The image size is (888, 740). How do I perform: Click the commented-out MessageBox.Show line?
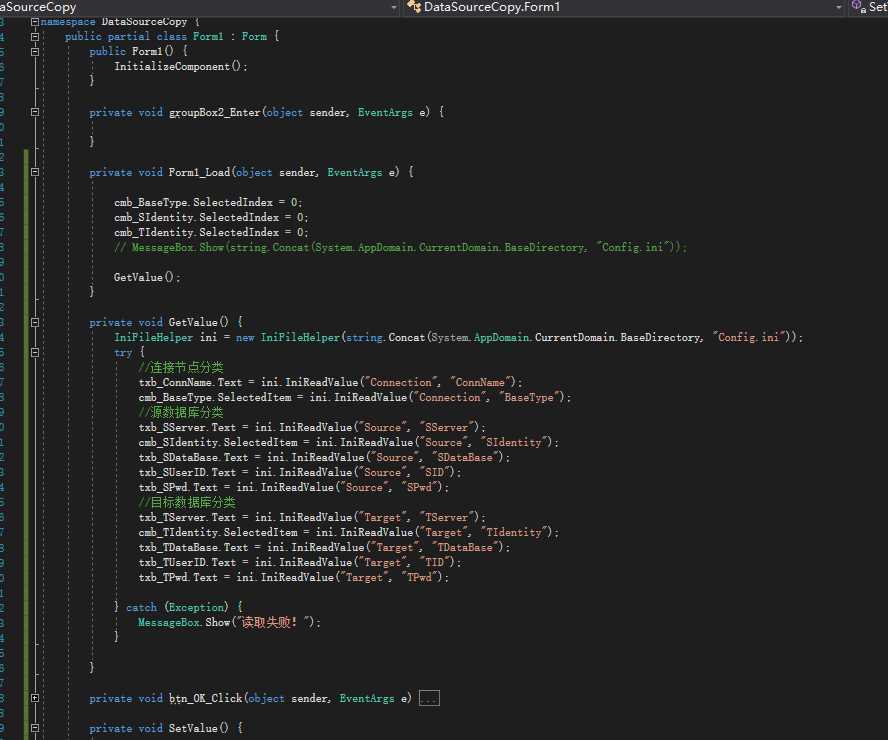point(400,247)
